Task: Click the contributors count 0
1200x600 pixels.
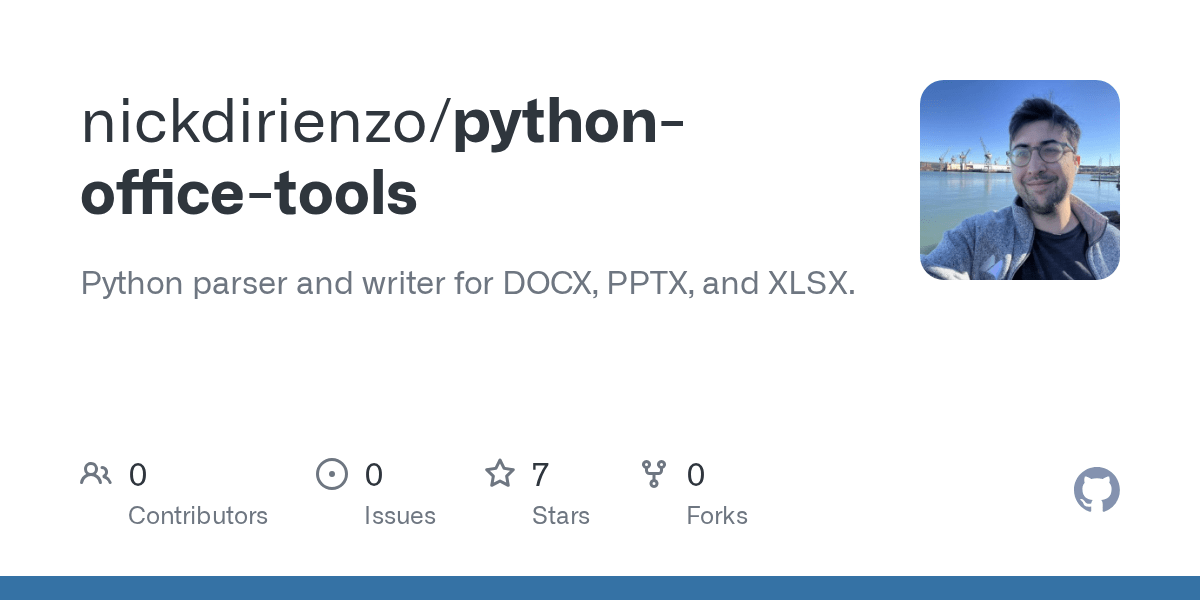Action: point(138,474)
